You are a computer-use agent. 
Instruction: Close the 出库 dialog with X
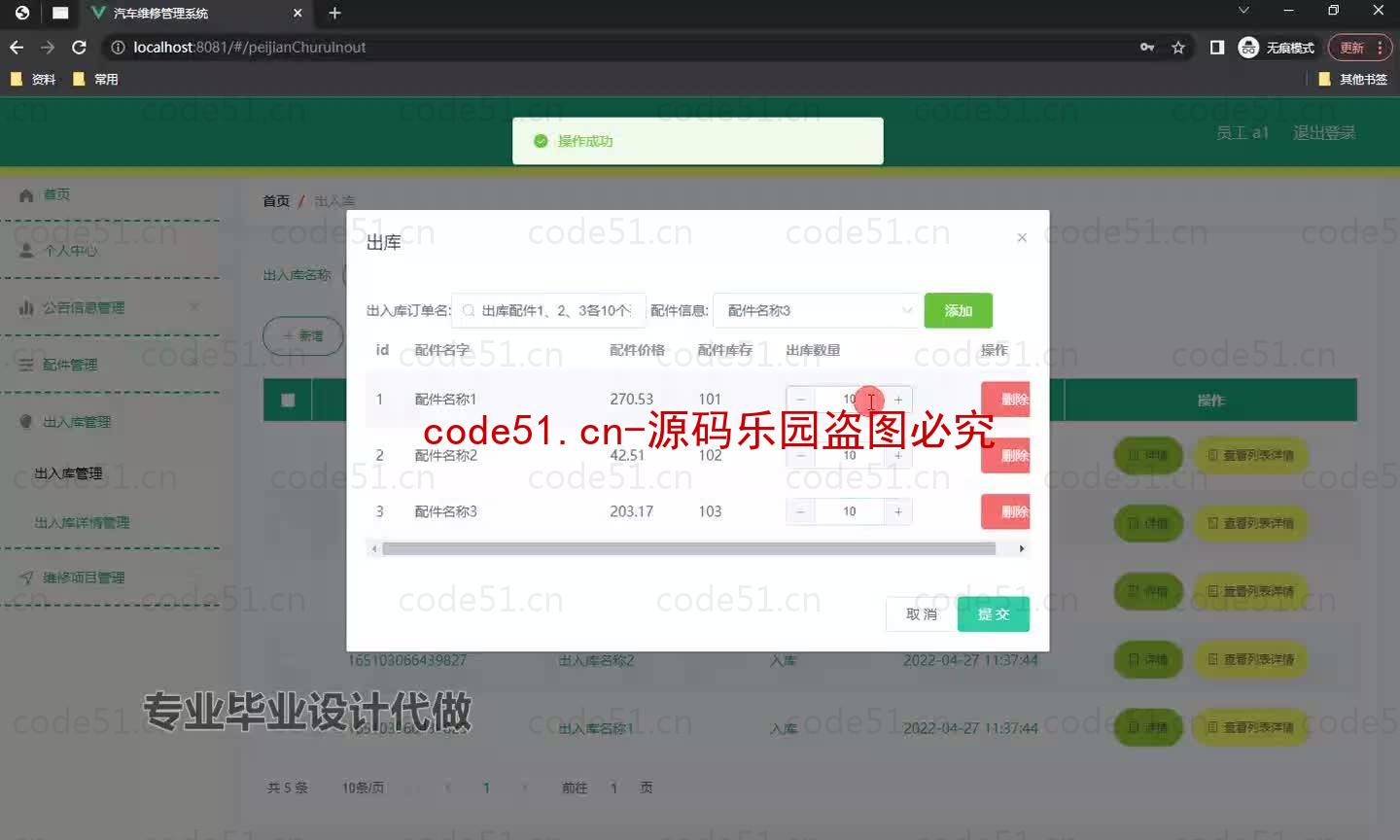click(x=1022, y=237)
